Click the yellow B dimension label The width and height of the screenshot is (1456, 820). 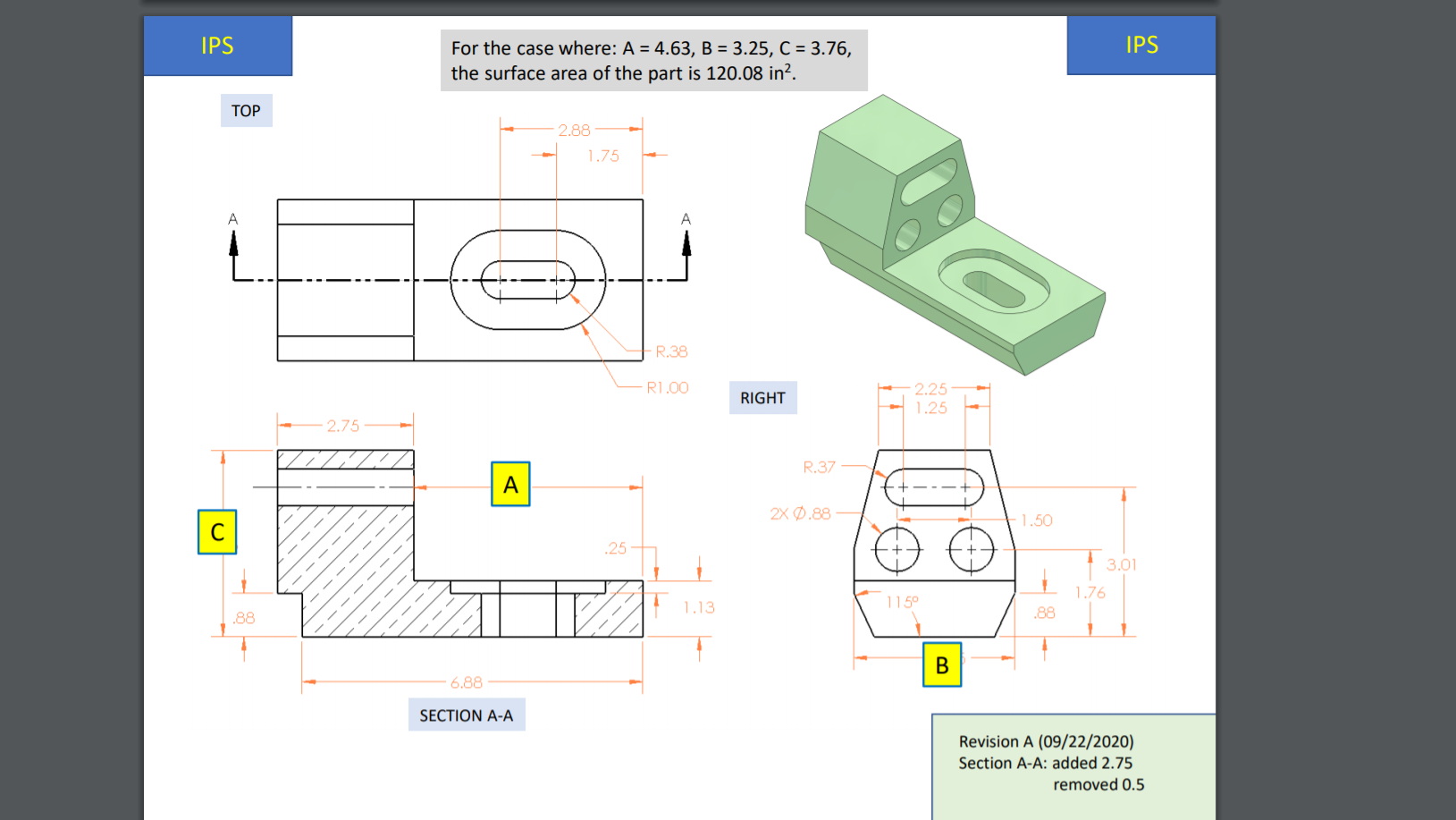click(942, 664)
